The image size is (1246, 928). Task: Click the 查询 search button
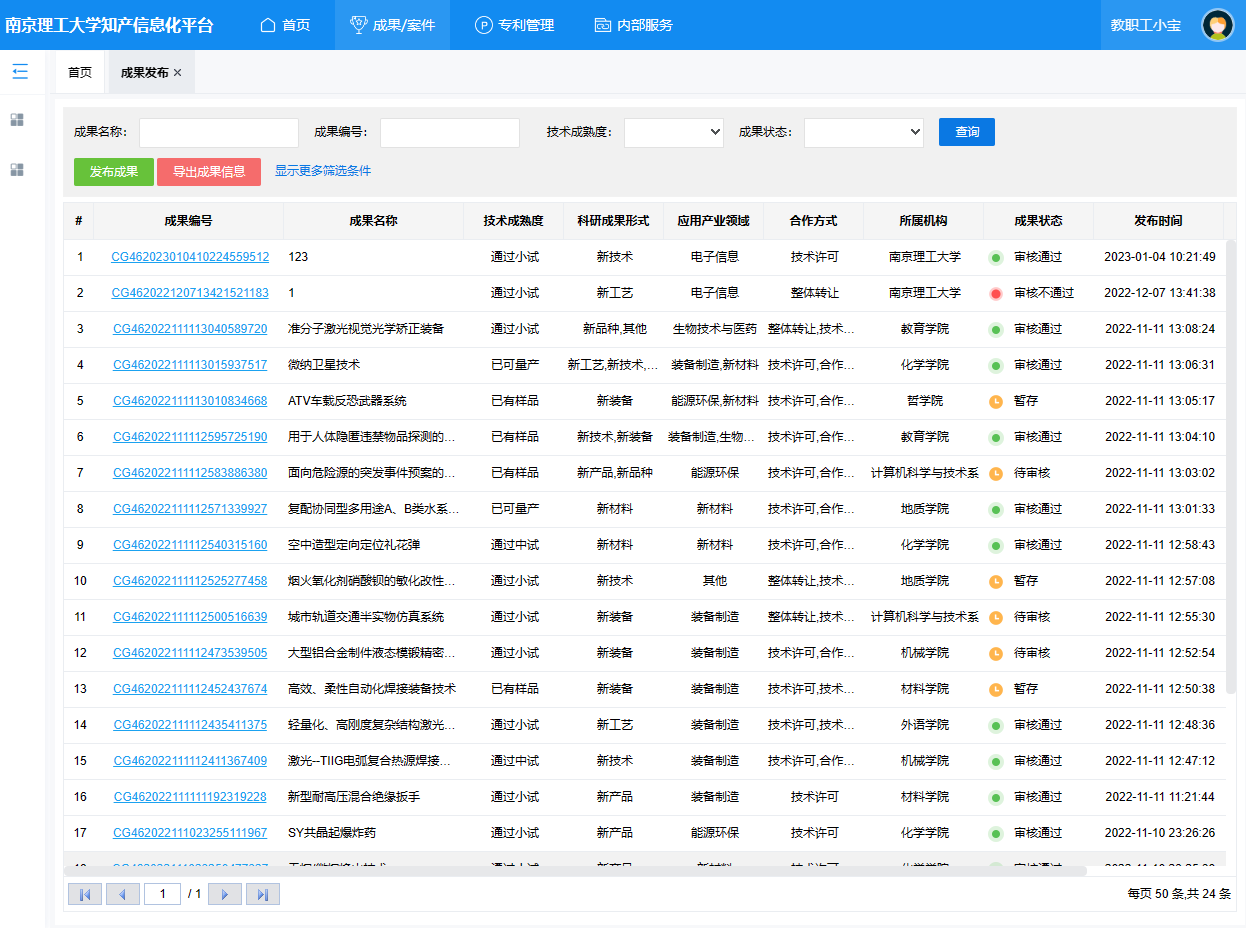tap(967, 132)
